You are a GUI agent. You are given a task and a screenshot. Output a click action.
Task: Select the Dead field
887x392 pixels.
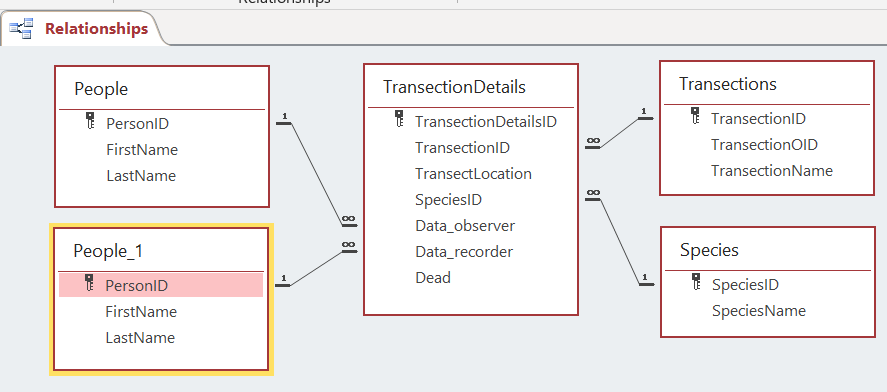[433, 278]
